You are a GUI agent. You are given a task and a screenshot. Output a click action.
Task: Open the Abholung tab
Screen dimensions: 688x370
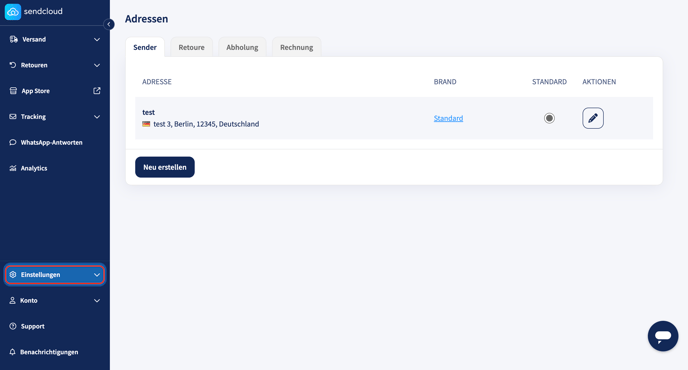click(x=242, y=47)
